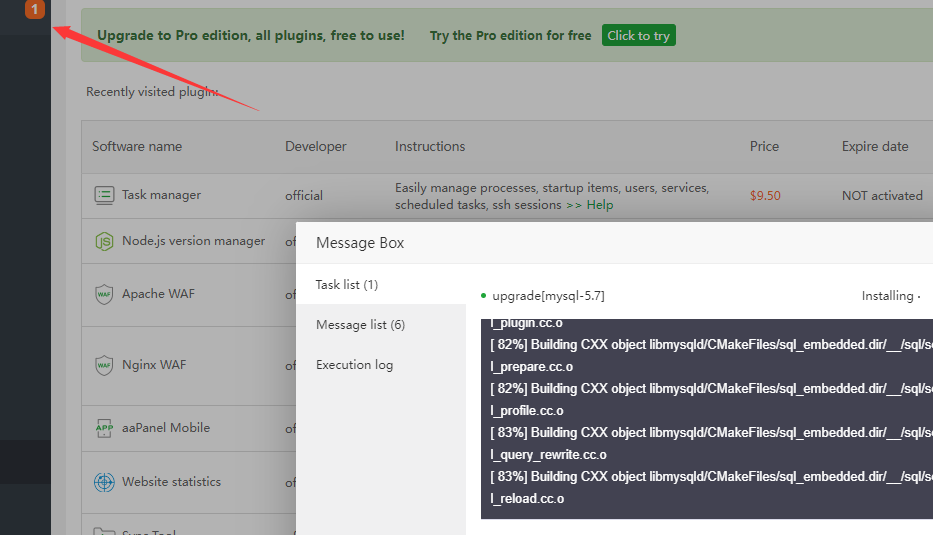Click the Apache WAF shield icon
Screen dimensions: 933x535
tap(104, 294)
